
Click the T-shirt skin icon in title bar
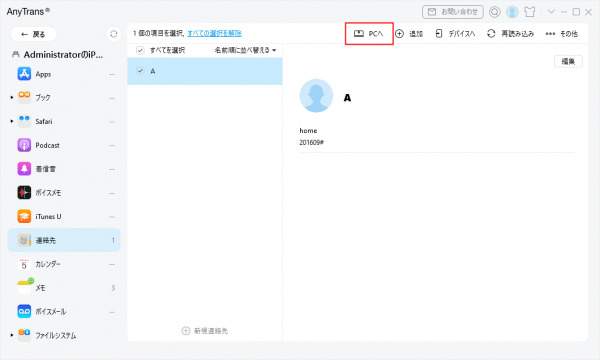pyautogui.click(x=530, y=12)
